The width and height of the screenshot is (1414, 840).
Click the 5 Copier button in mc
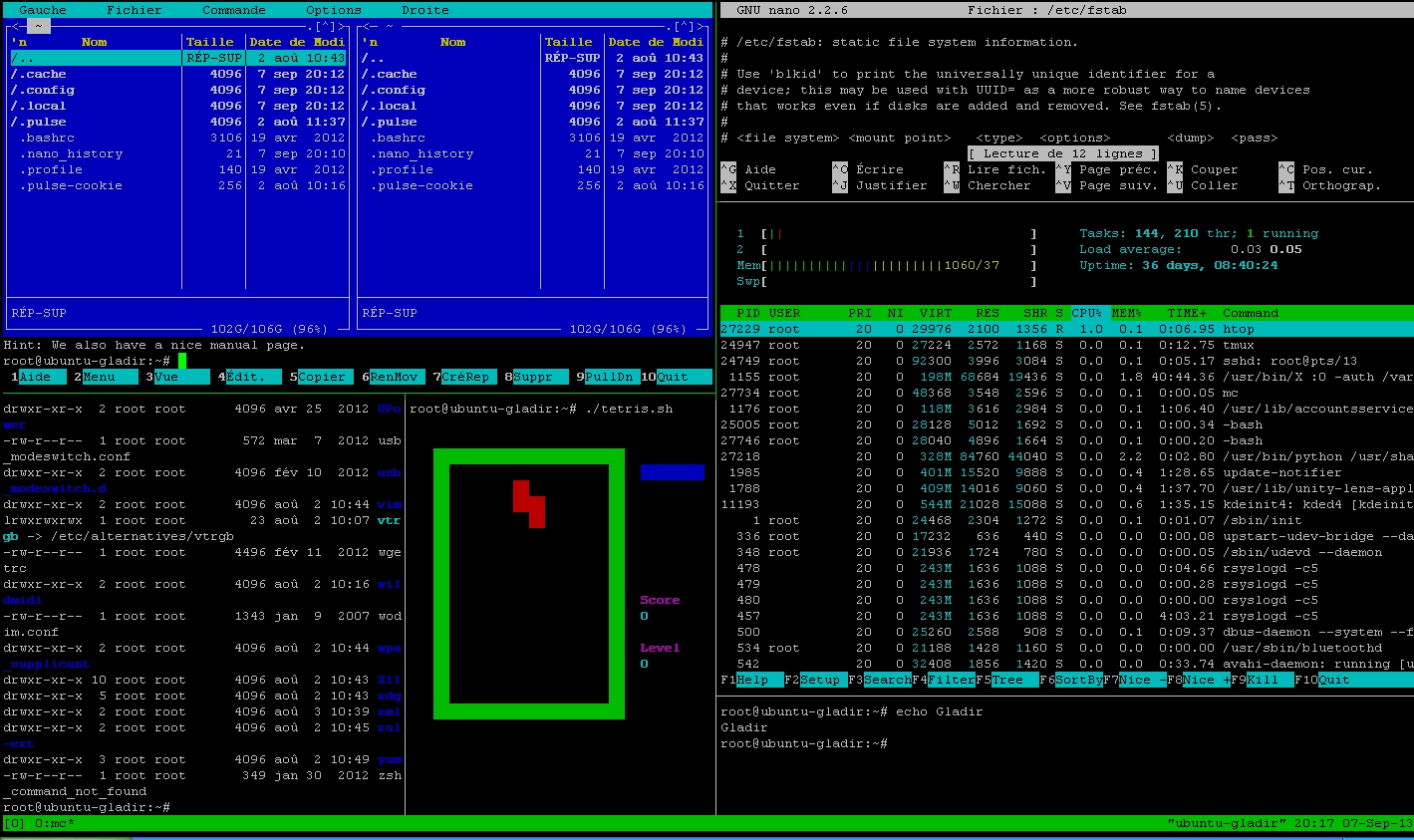click(x=321, y=377)
